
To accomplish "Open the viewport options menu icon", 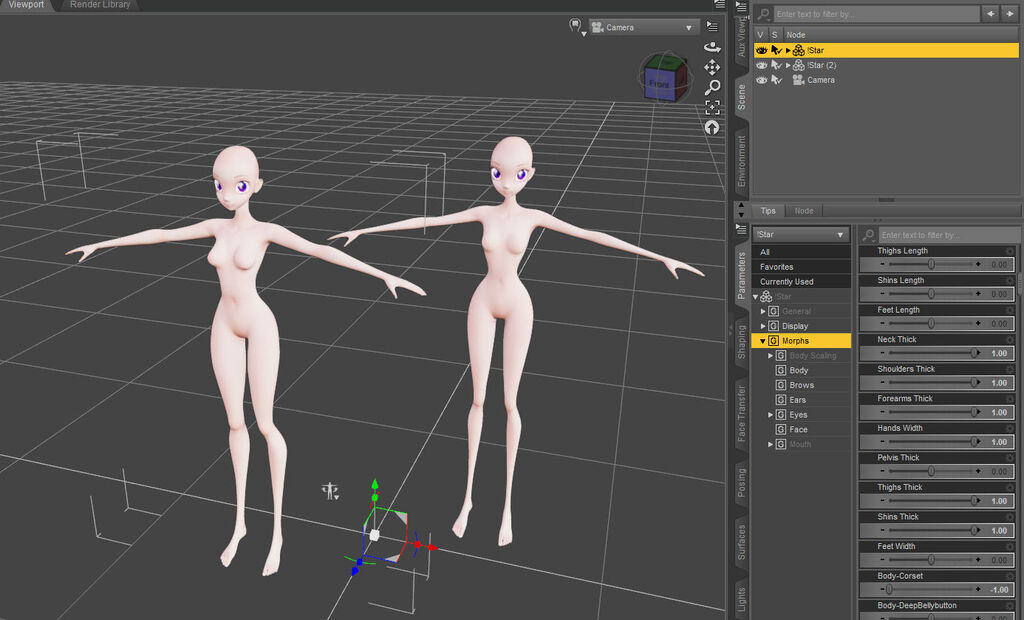I will click(x=712, y=26).
